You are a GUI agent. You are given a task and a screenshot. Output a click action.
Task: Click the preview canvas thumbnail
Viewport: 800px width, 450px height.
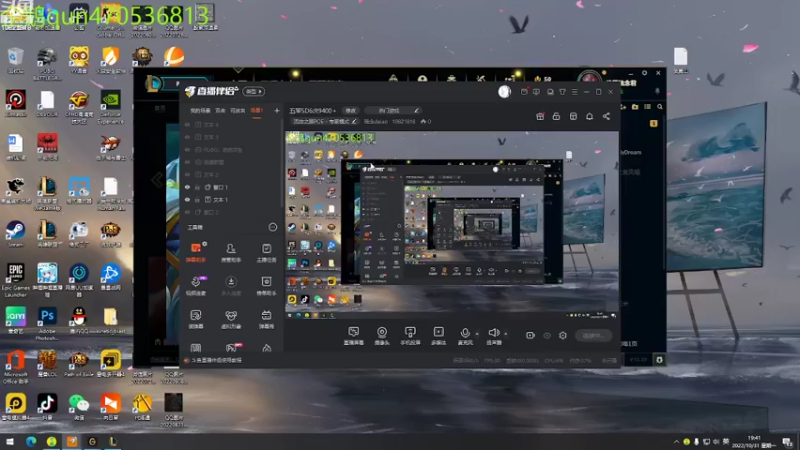coord(452,225)
